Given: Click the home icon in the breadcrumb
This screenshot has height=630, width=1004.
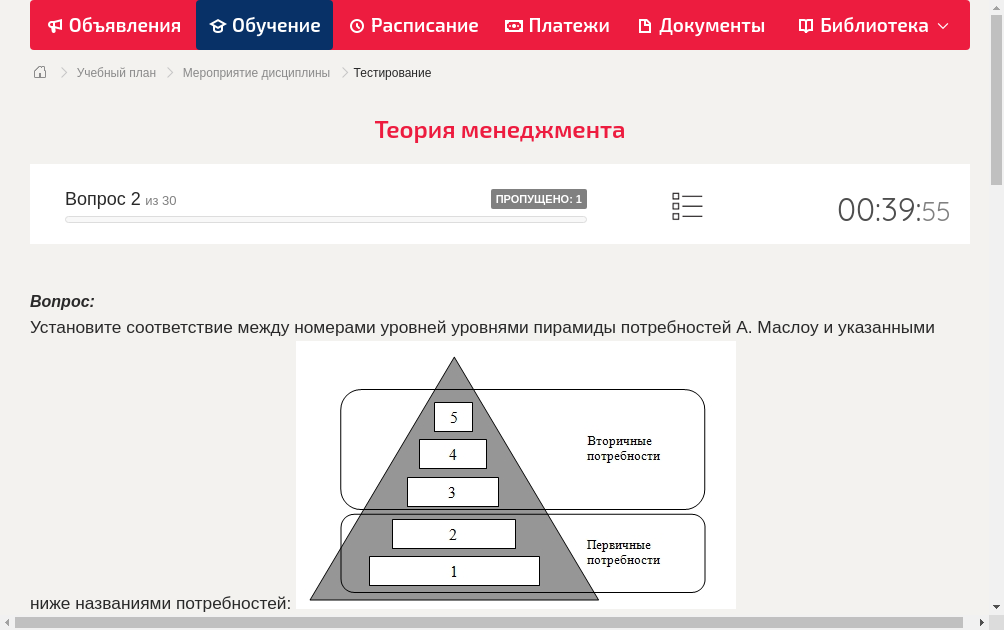Looking at the screenshot, I should click(40, 72).
